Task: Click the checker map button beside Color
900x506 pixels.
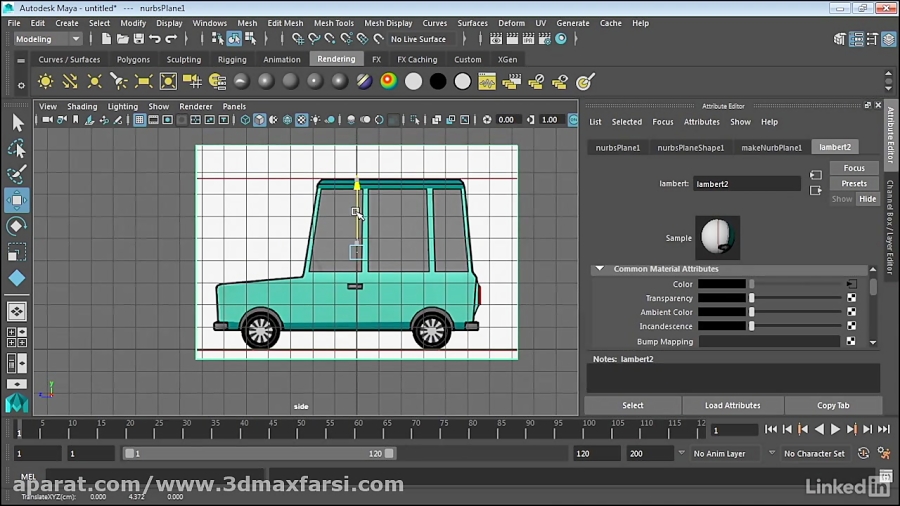Action: pos(851,284)
